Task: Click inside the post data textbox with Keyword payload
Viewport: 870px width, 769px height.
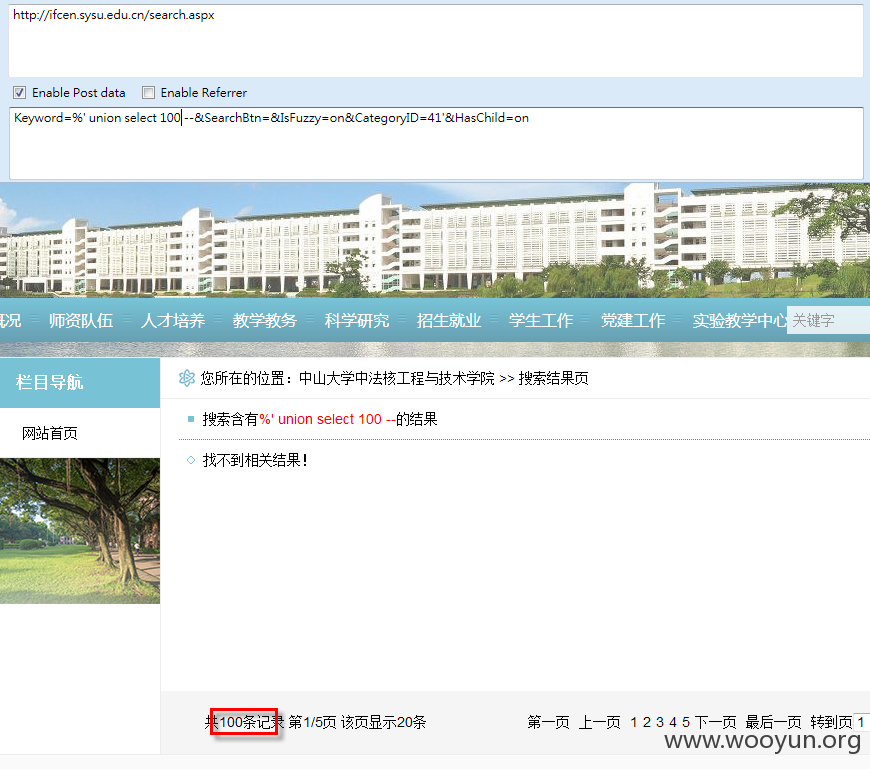Action: point(436,143)
